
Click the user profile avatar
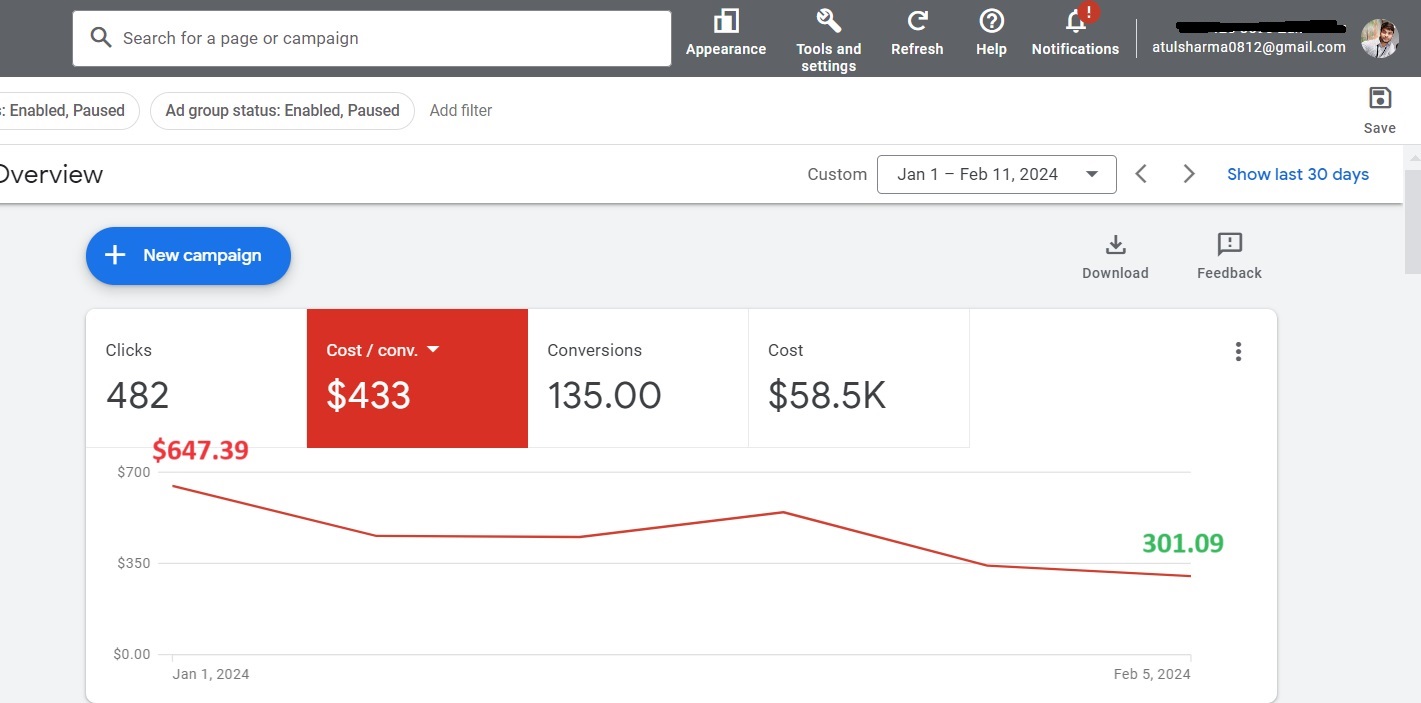(x=1379, y=39)
